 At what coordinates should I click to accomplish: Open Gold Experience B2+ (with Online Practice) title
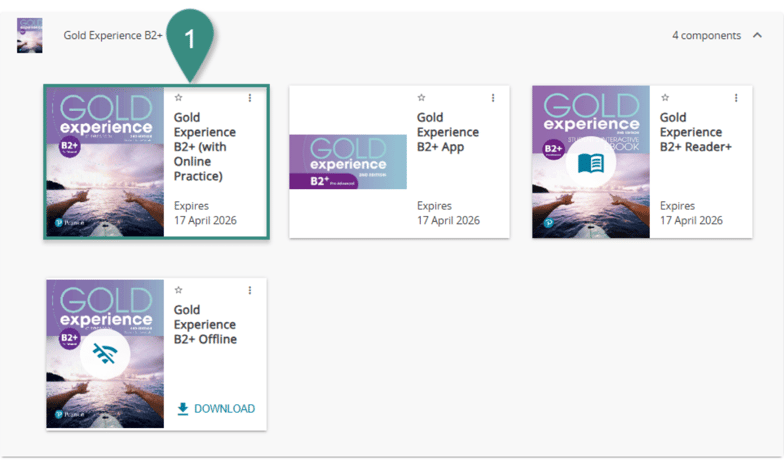pos(204,146)
